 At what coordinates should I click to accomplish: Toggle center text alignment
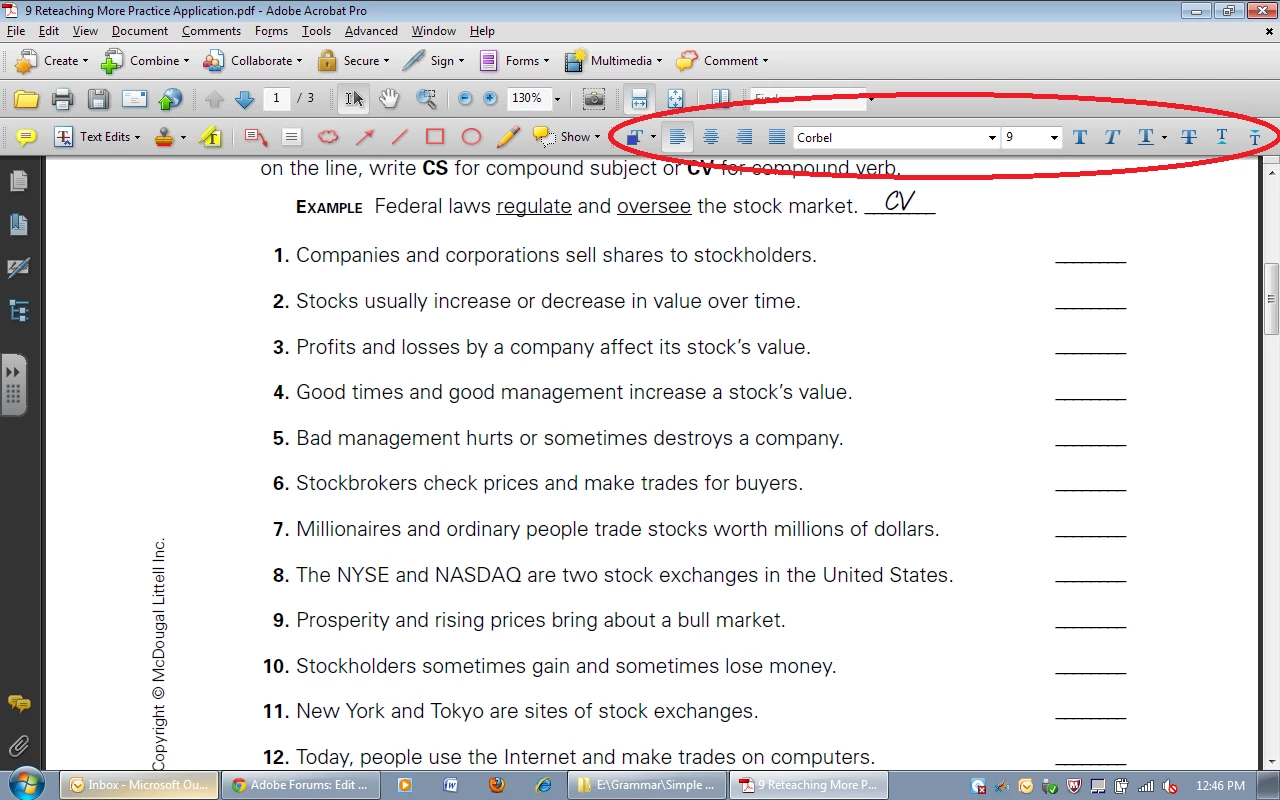coord(711,137)
